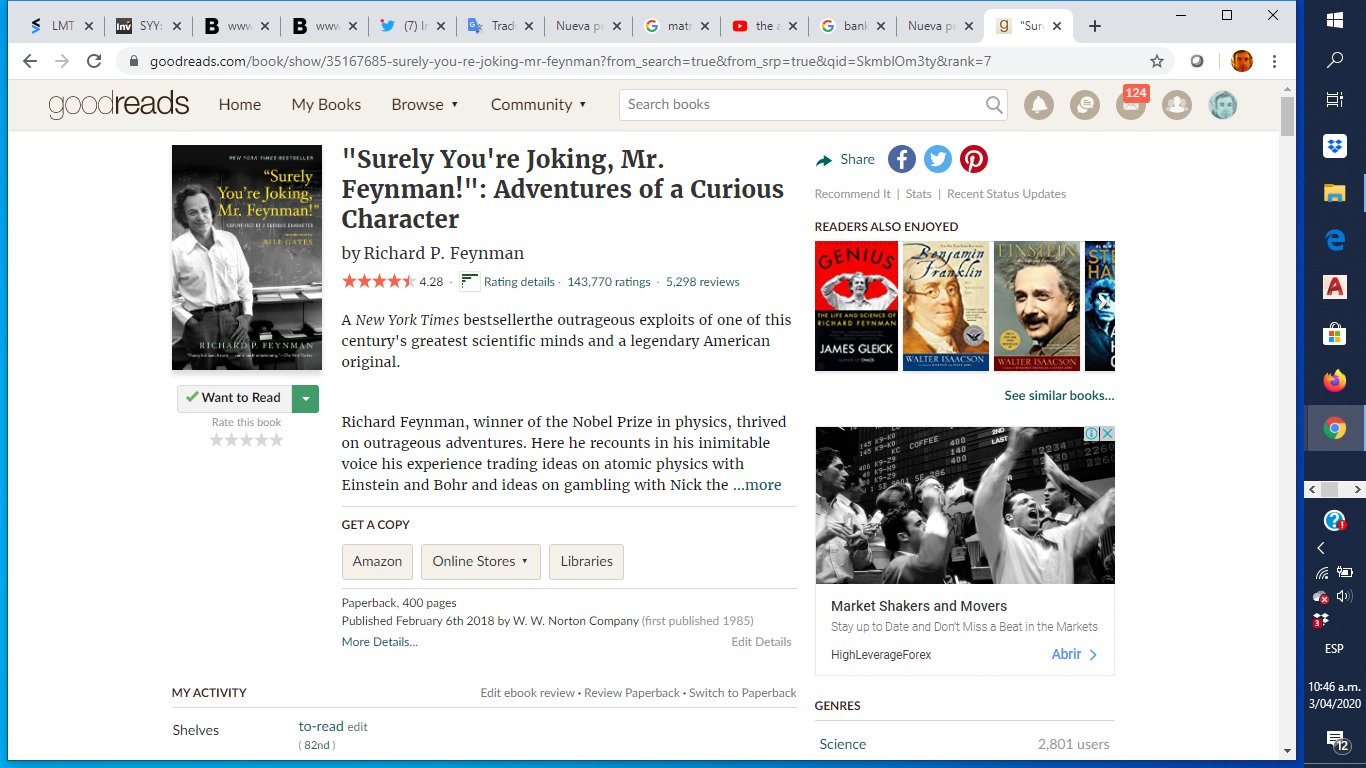Reload the page in Chrome
1366x768 pixels.
coord(94,61)
